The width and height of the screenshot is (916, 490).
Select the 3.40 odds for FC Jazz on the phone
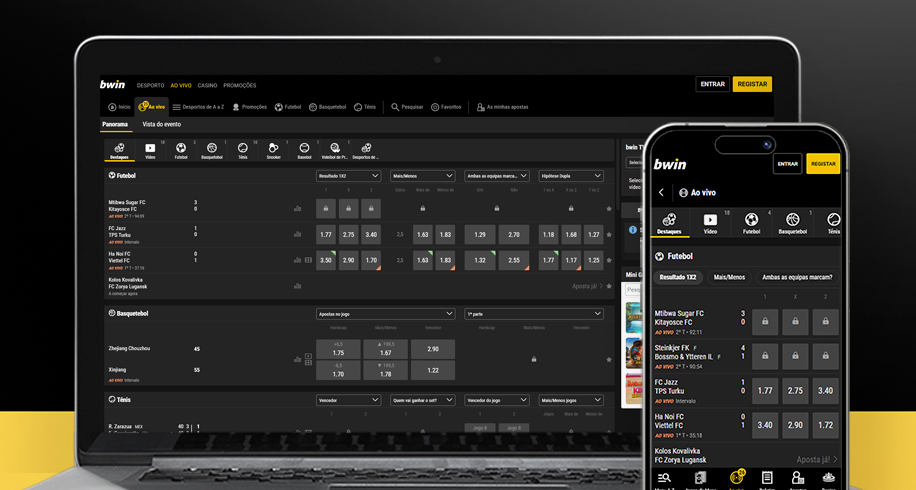point(825,391)
